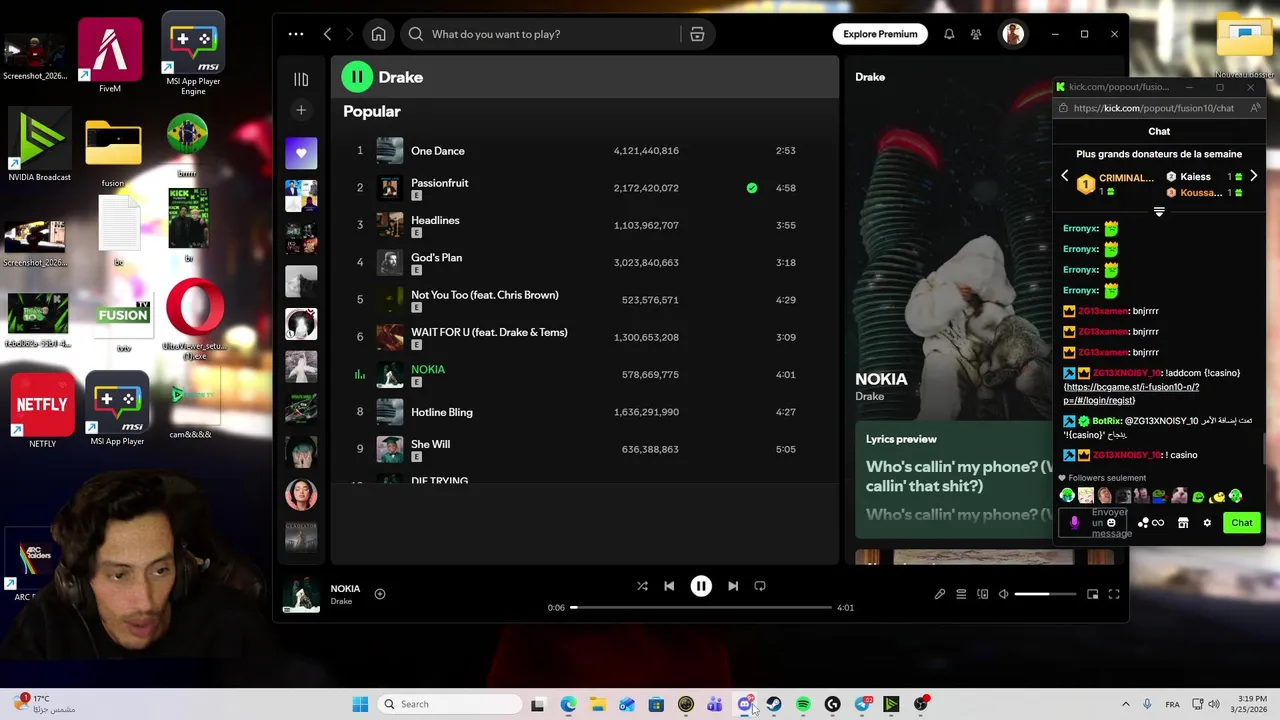Pause playback with center white button
Image resolution: width=1280 pixels, height=720 pixels.
pos(701,586)
